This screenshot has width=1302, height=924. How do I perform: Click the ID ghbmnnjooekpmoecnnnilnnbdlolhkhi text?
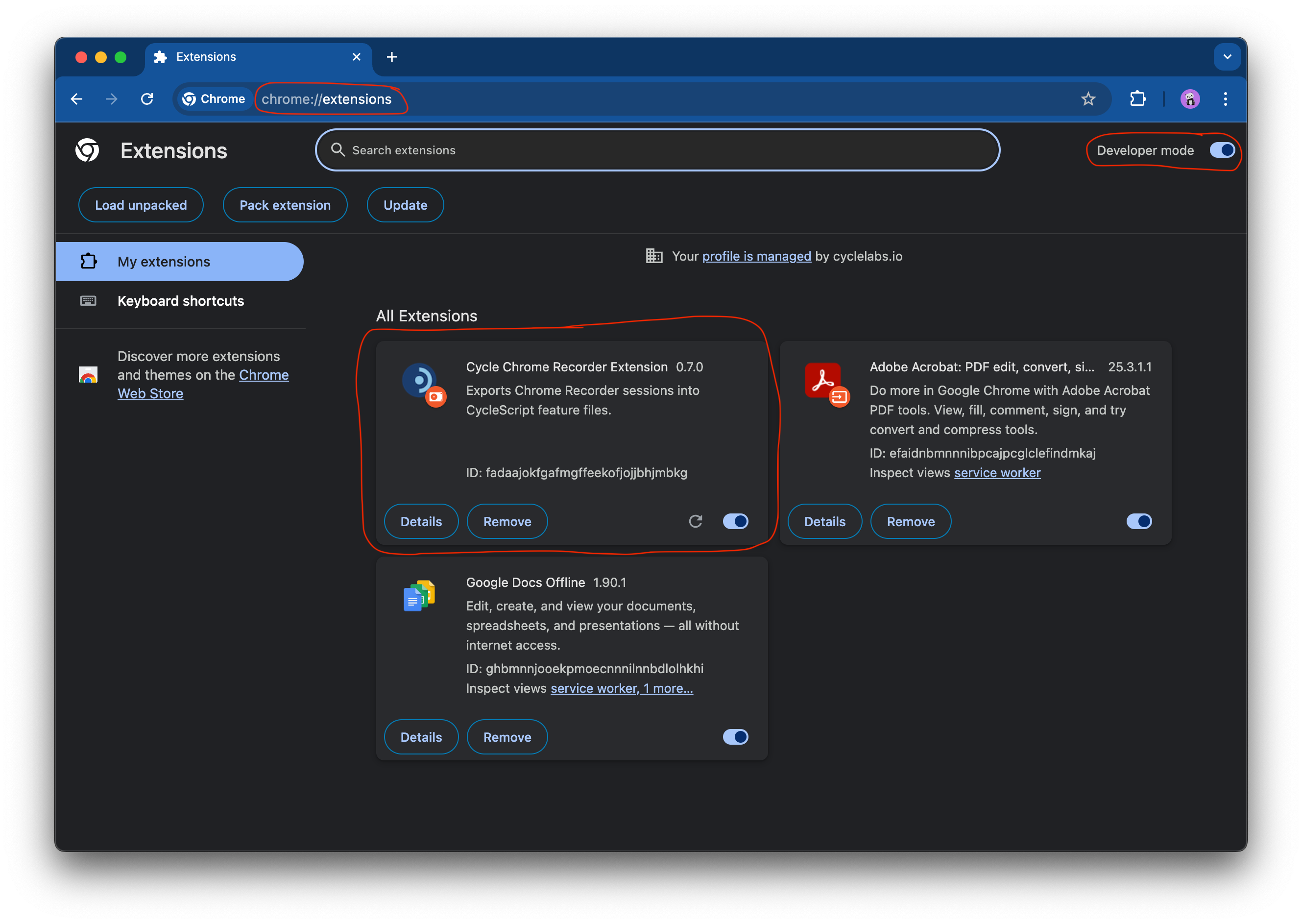[584, 669]
